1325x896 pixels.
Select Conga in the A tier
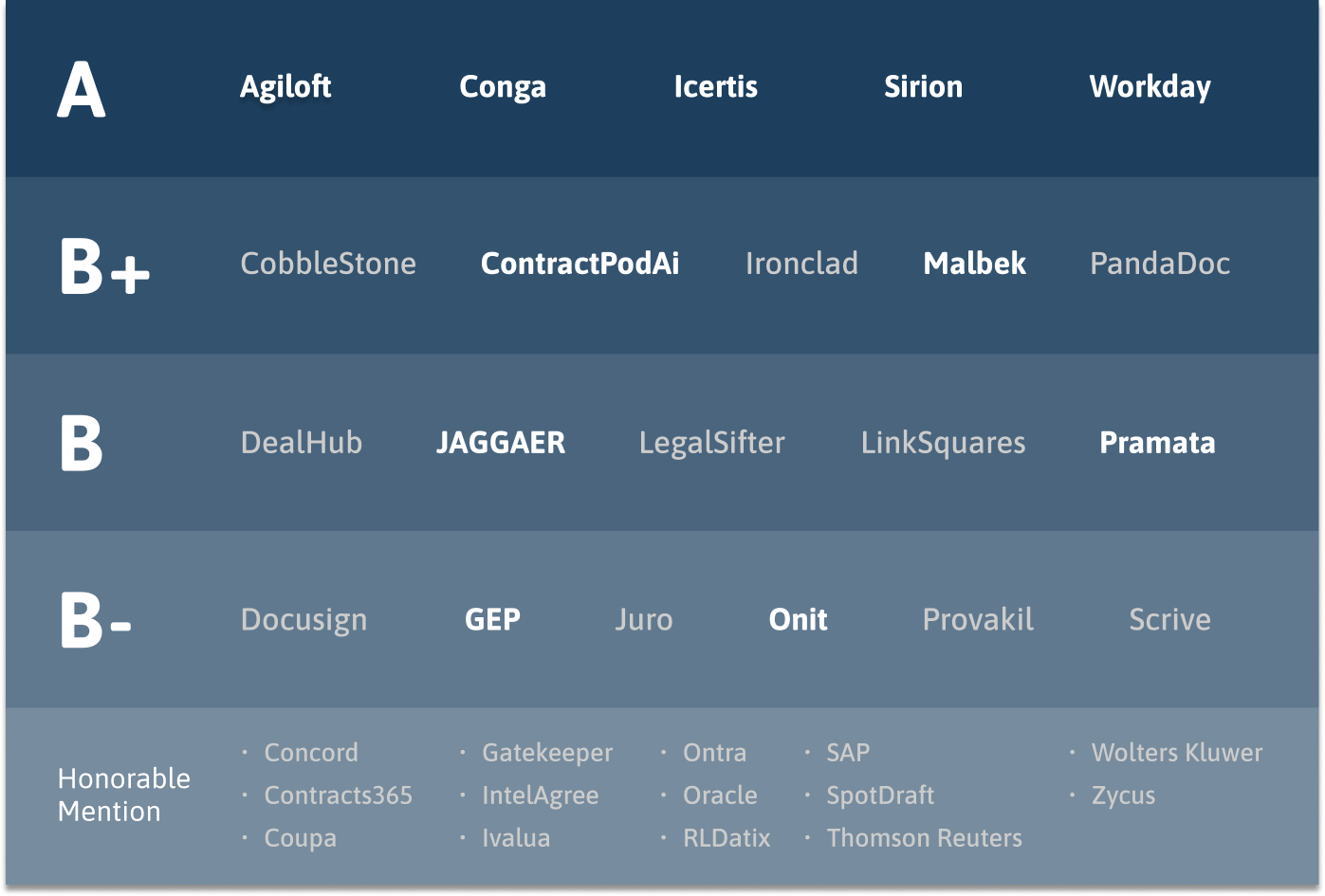point(503,87)
